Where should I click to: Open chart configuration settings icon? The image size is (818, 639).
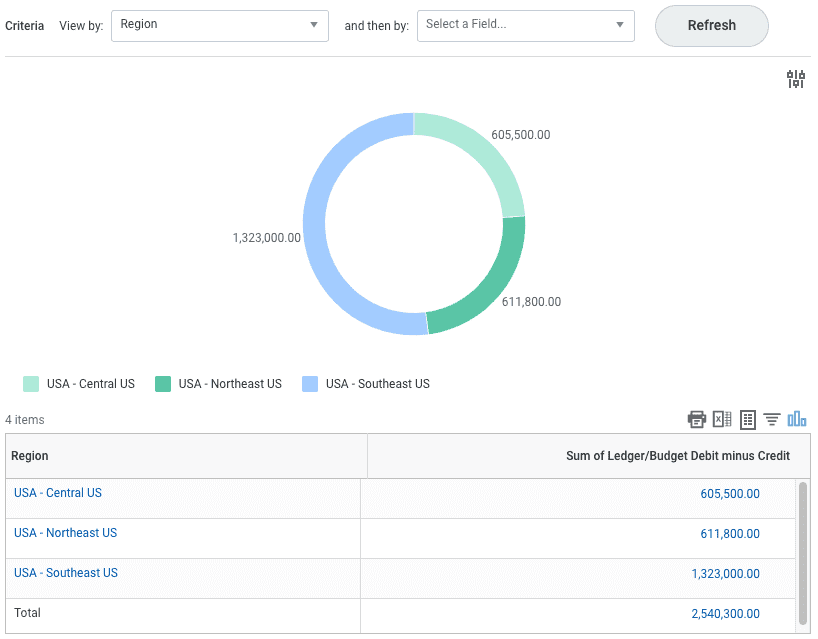coord(795,80)
